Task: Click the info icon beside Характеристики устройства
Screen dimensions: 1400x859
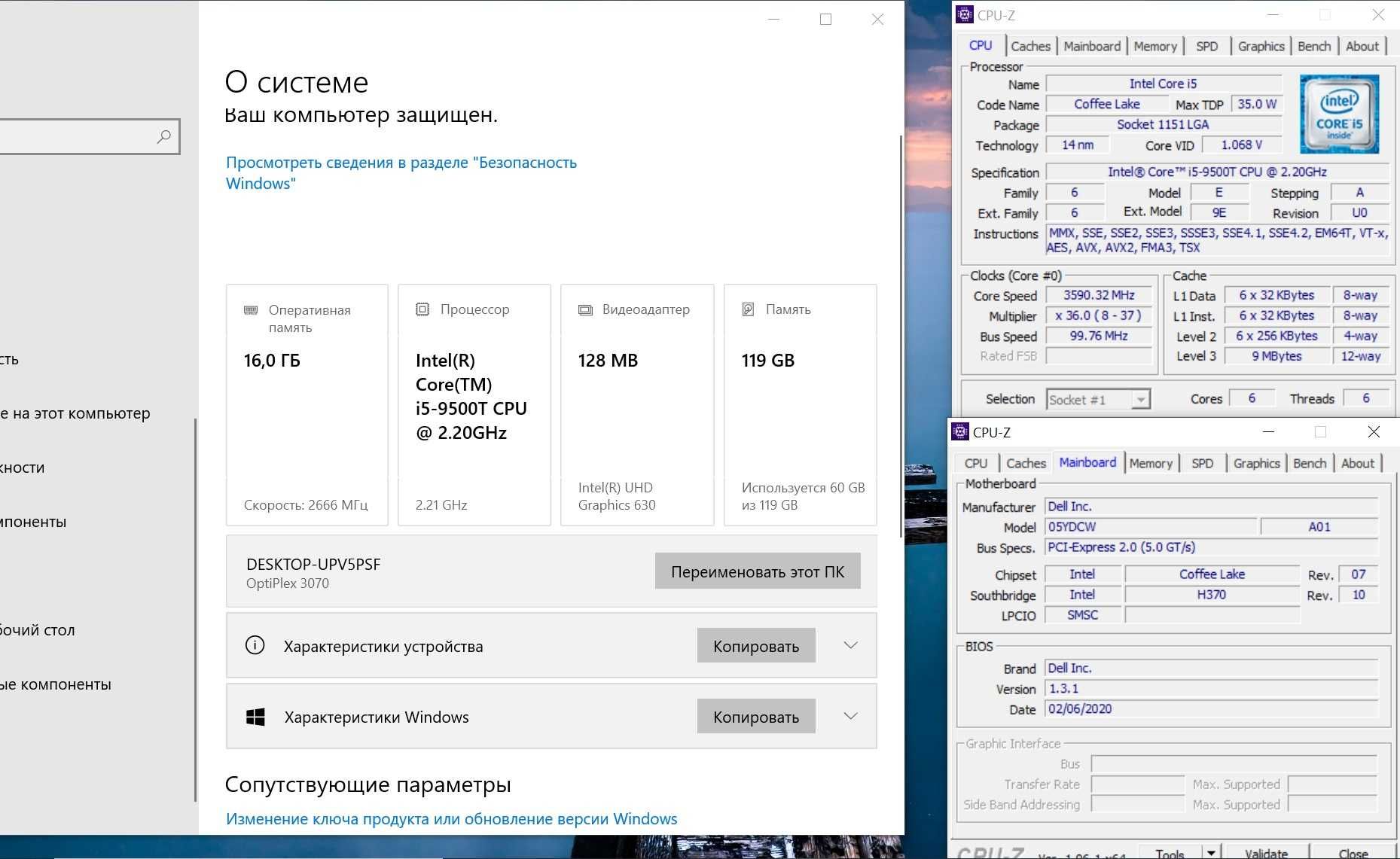Action: pos(255,645)
